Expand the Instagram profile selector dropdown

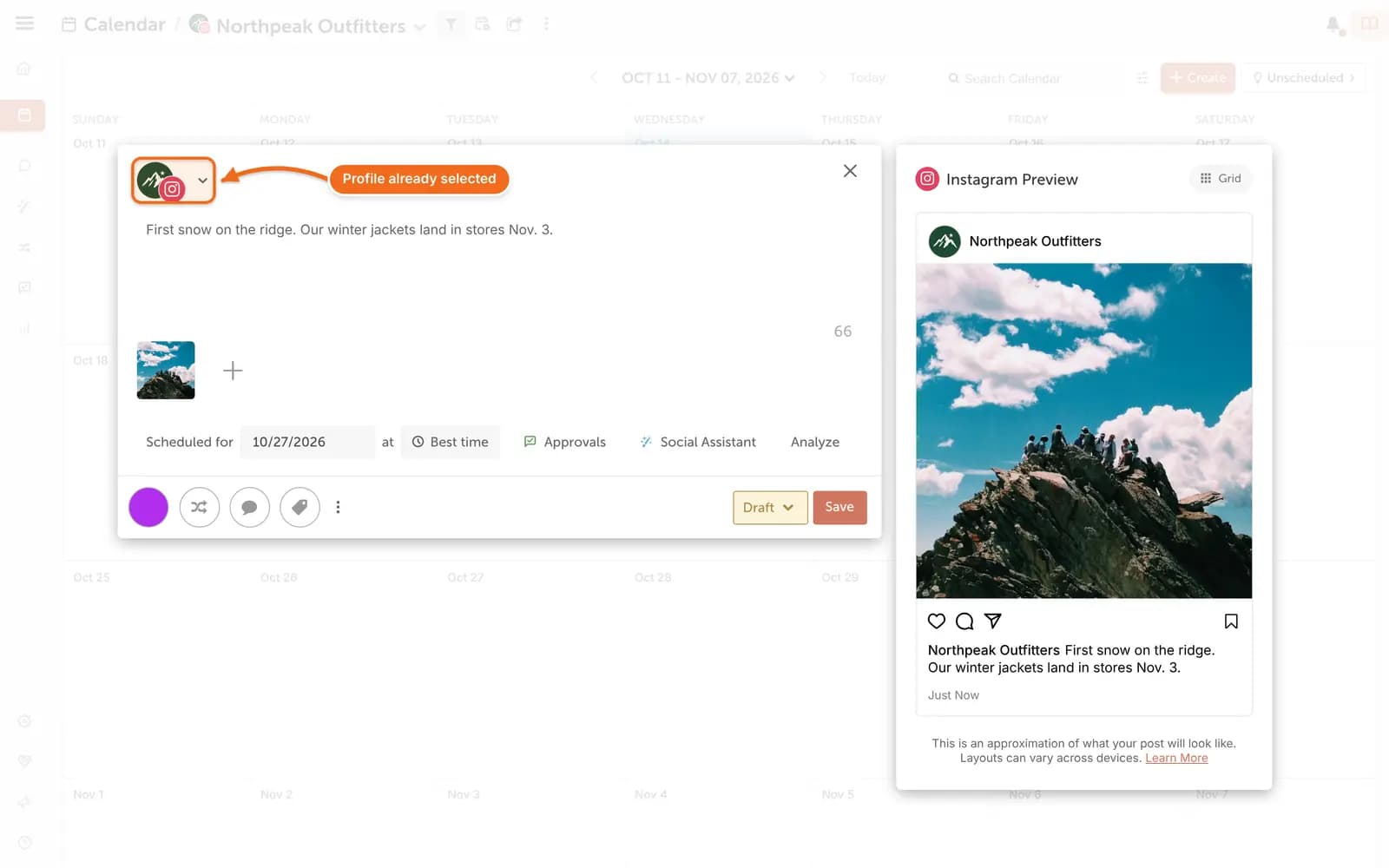click(174, 181)
